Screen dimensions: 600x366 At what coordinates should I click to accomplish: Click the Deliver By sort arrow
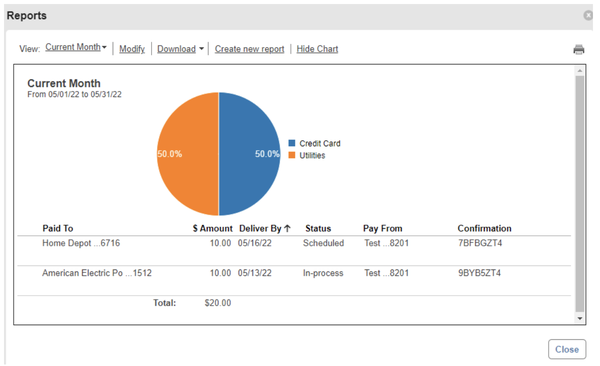point(287,229)
